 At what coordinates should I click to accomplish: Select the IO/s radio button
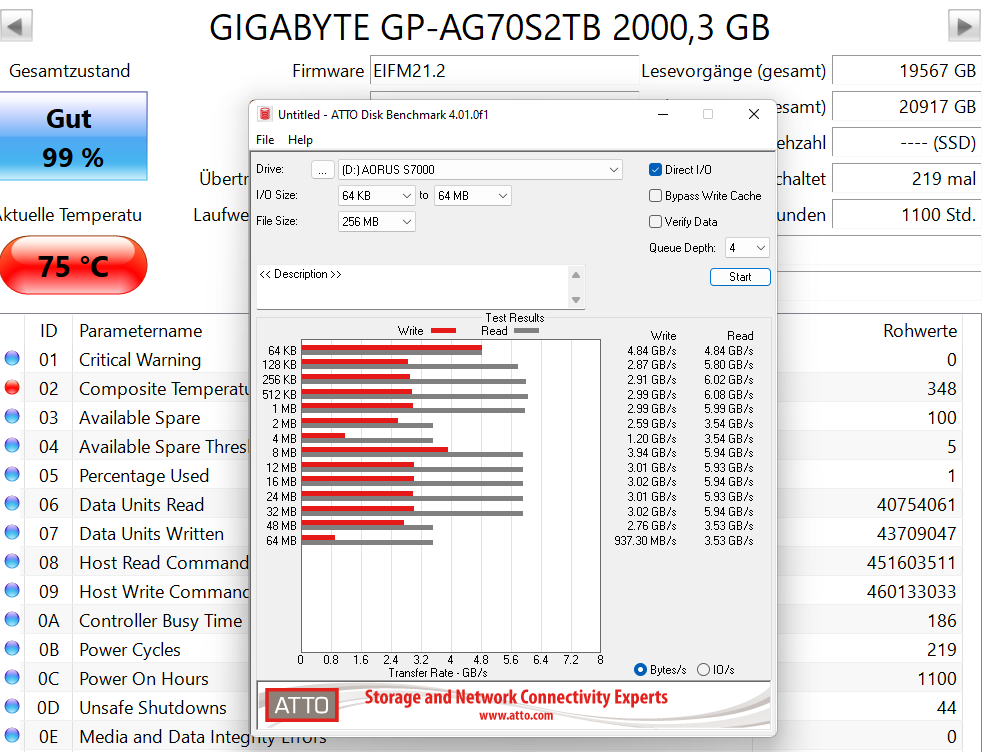[703, 670]
